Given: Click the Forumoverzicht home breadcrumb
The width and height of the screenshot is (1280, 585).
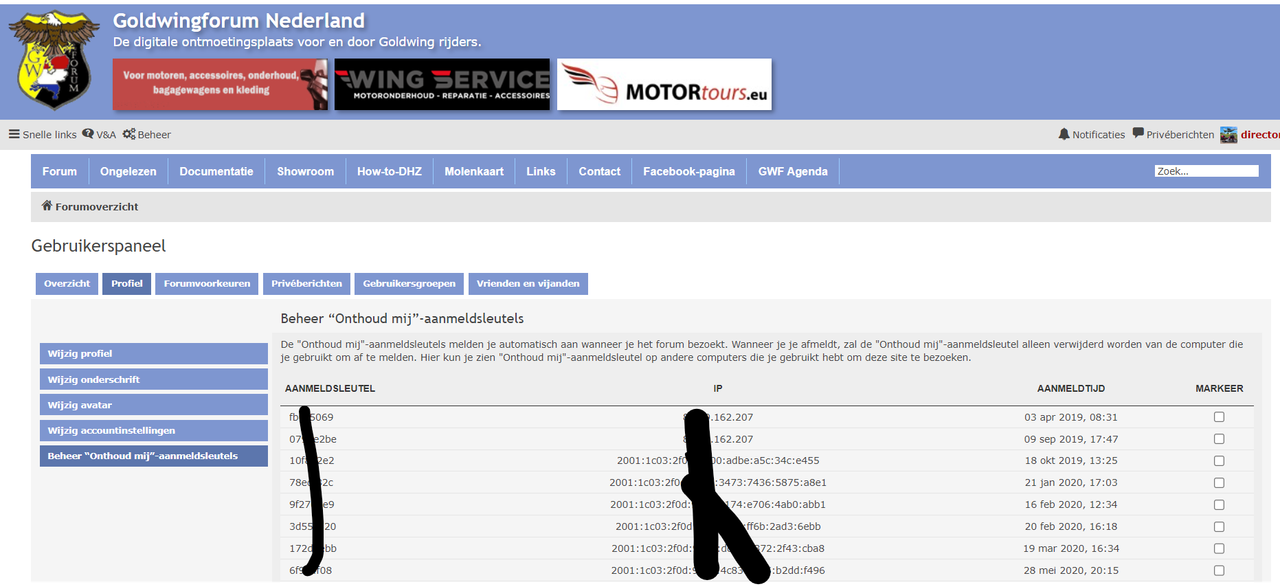Looking at the screenshot, I should coord(90,207).
